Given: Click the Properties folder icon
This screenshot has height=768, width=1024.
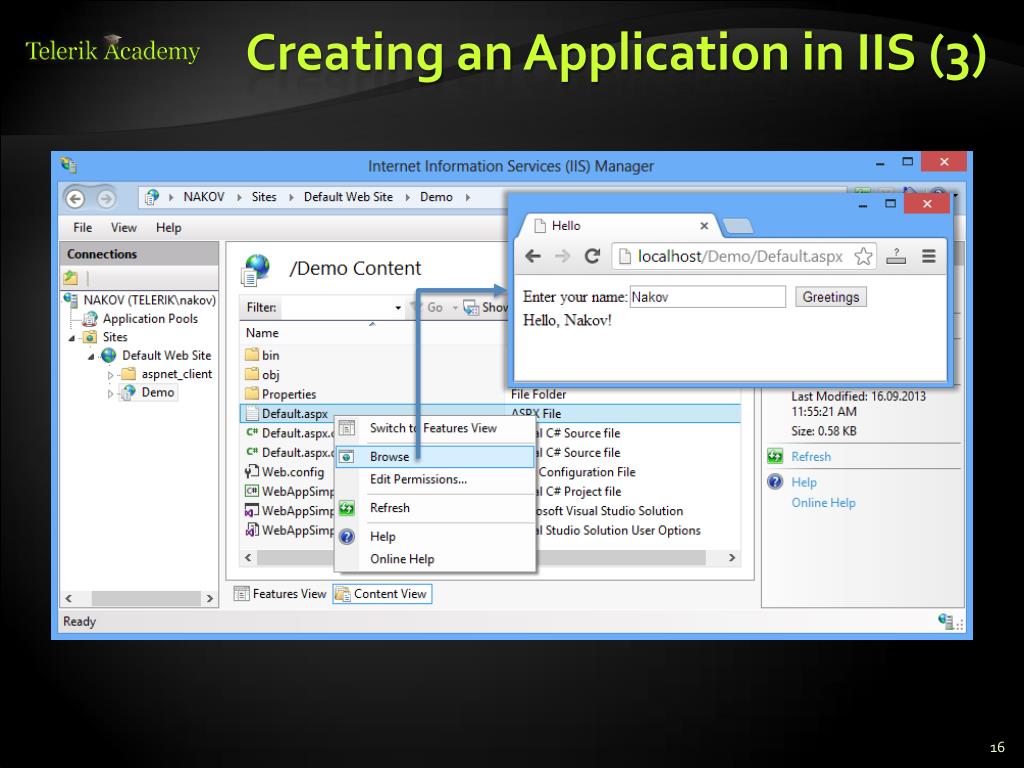Looking at the screenshot, I should 252,394.
